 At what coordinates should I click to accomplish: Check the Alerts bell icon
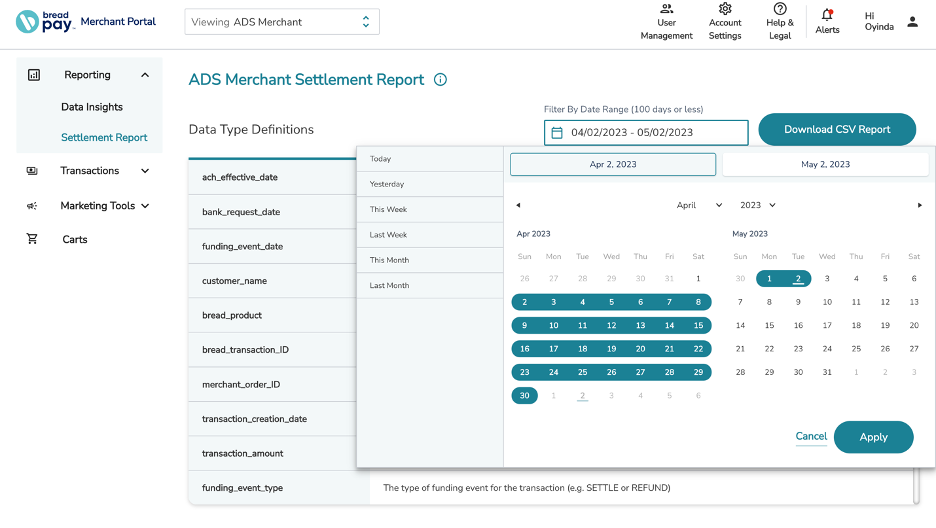(827, 14)
